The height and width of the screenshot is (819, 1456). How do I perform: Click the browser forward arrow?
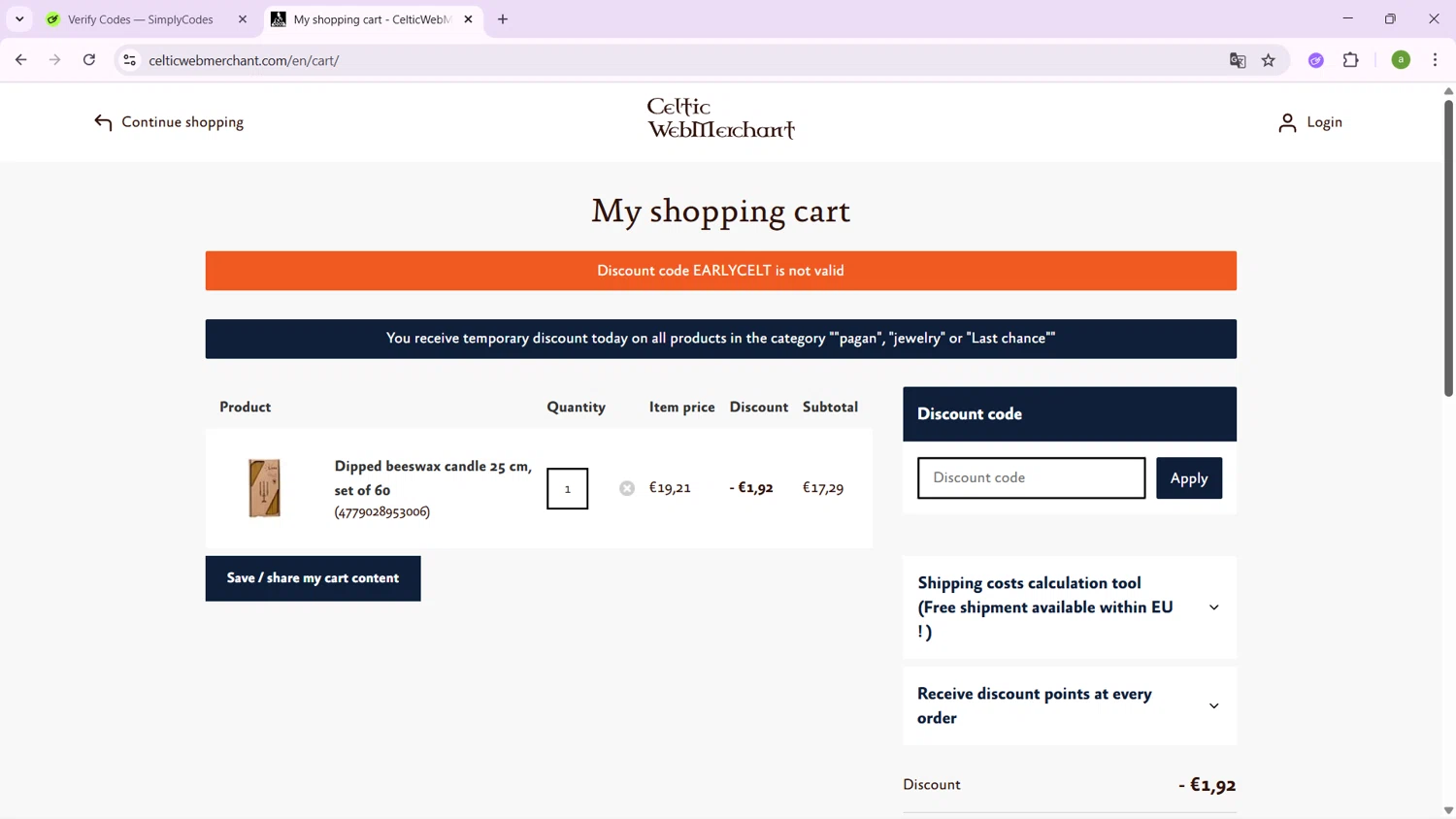(x=55, y=60)
